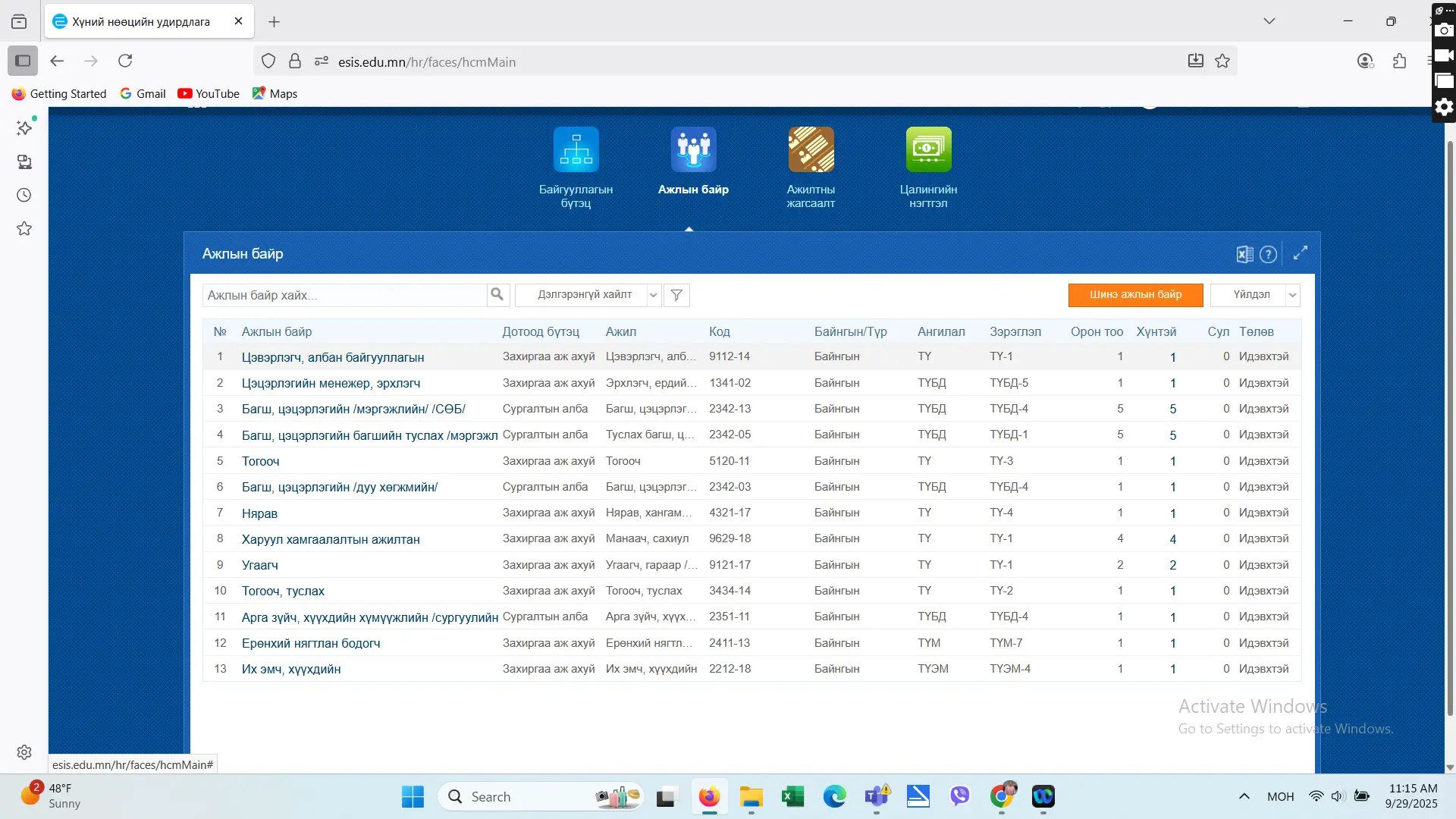Screen dimensions: 1456x819
Task: Open Цалингийн нэгтгэл module icon
Action: 928,150
